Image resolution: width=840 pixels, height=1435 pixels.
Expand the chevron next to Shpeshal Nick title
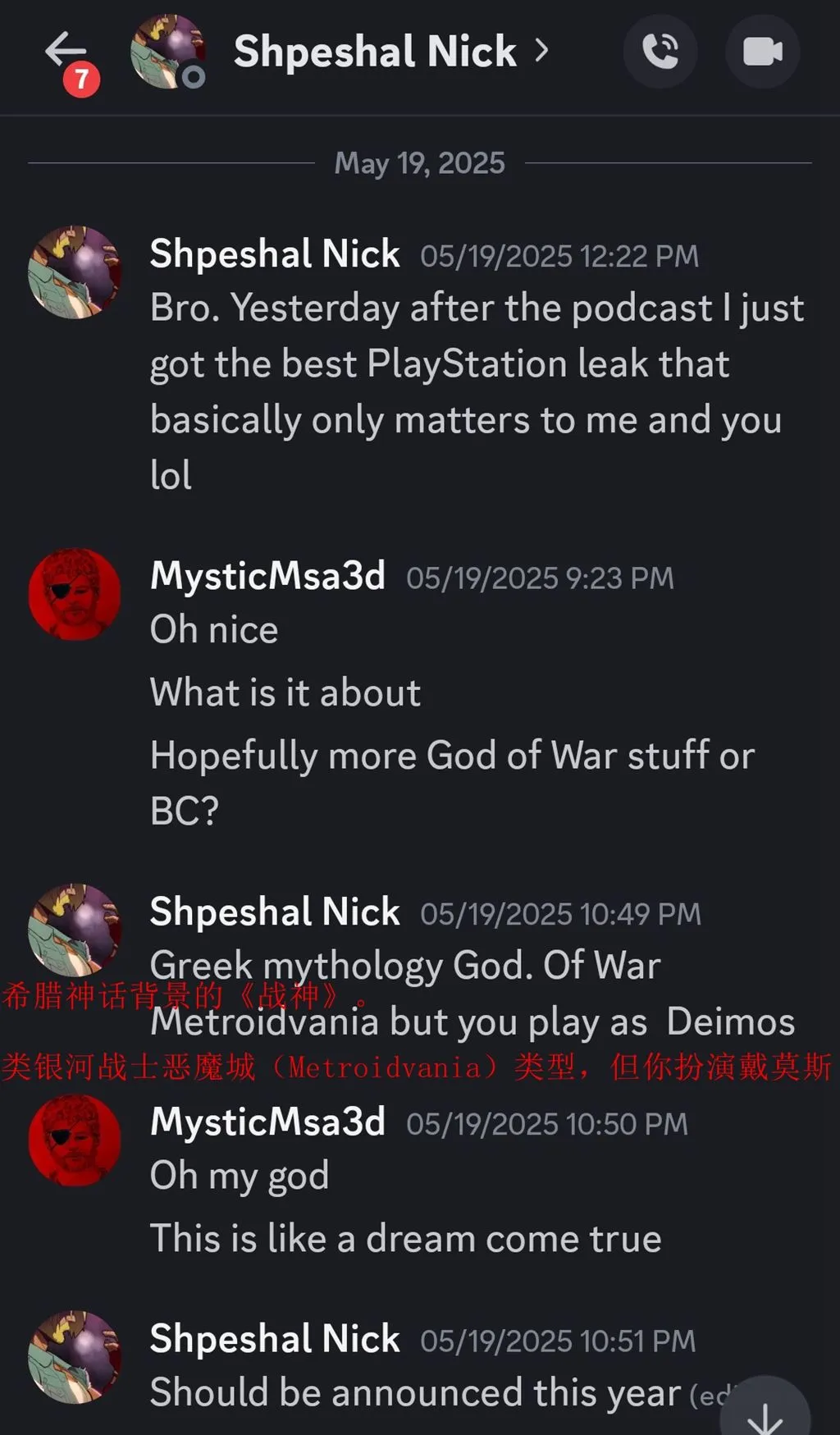(x=541, y=51)
